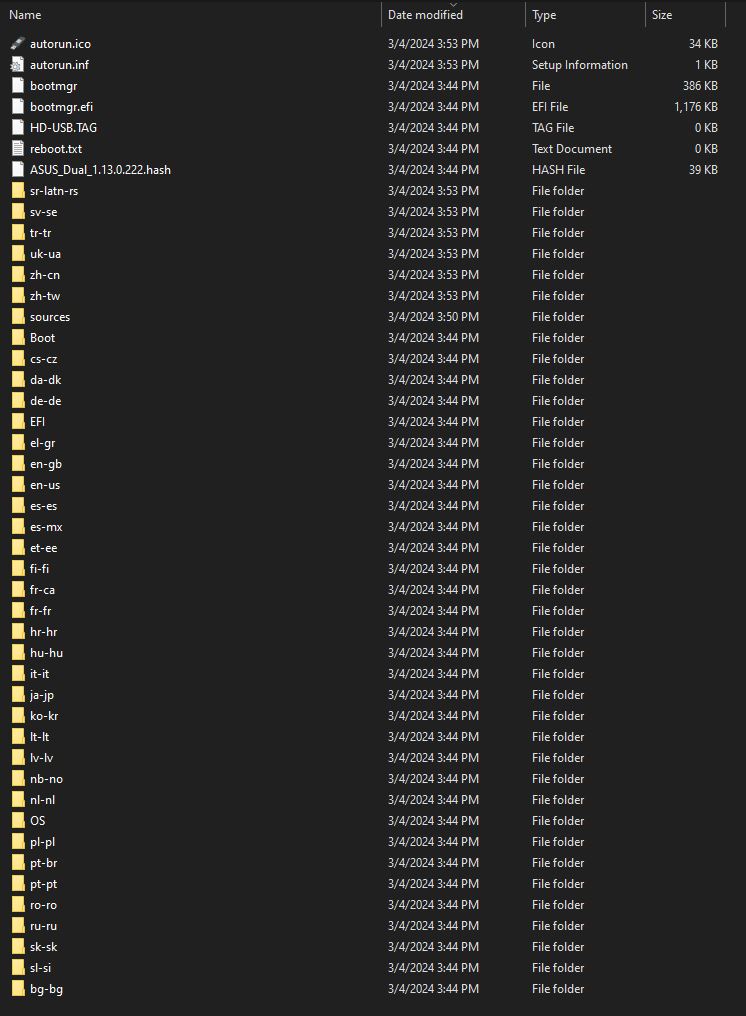Select the bg-bg folder at bottom
The width and height of the screenshot is (746, 1016).
(46, 989)
